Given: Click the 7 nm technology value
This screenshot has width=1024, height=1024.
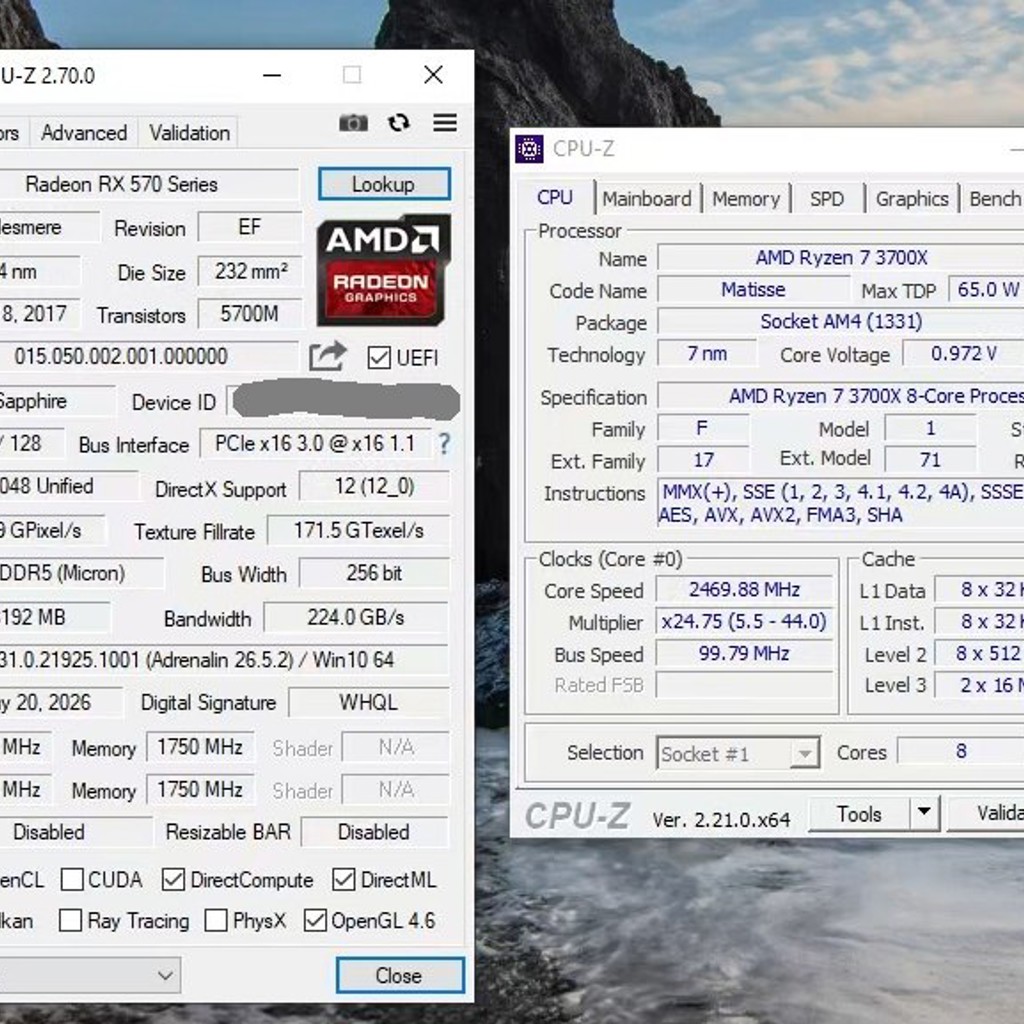Looking at the screenshot, I should click(x=707, y=353).
